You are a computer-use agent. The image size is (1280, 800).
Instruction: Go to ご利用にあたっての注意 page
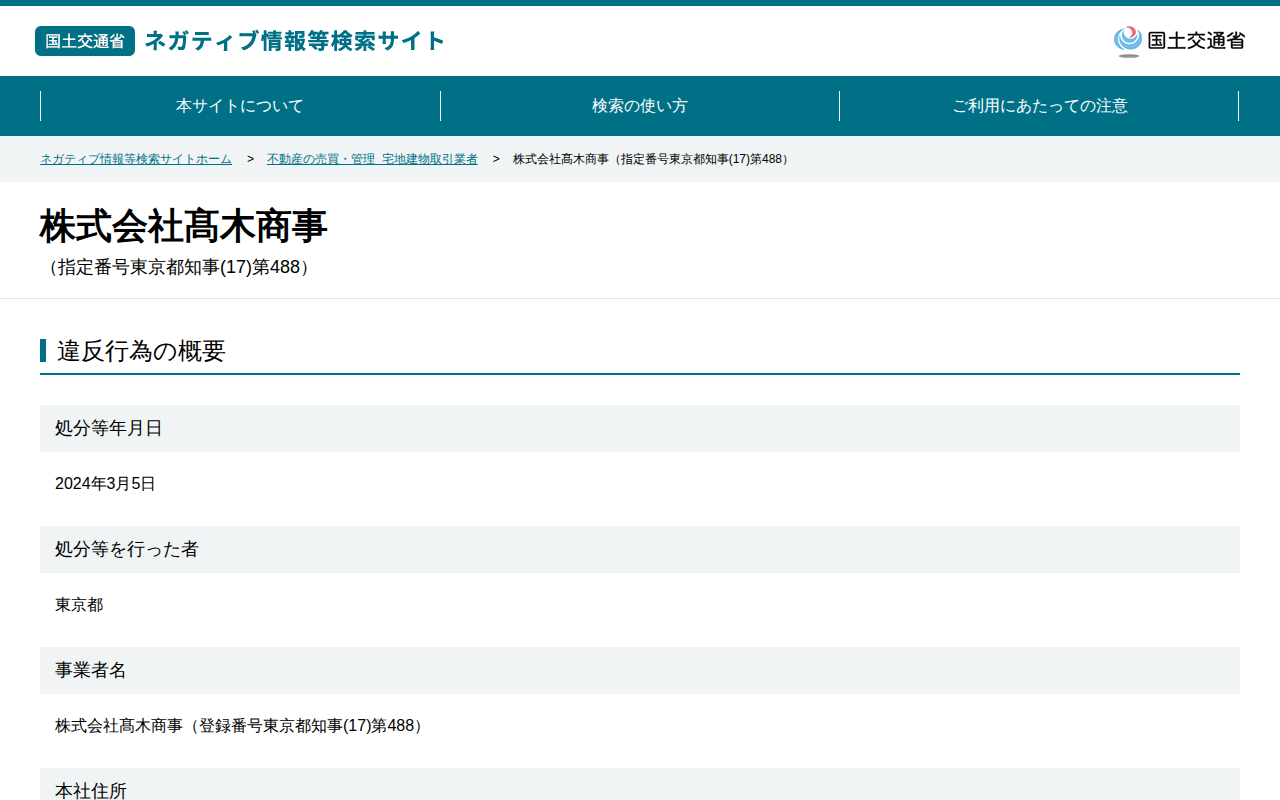tap(1039, 106)
